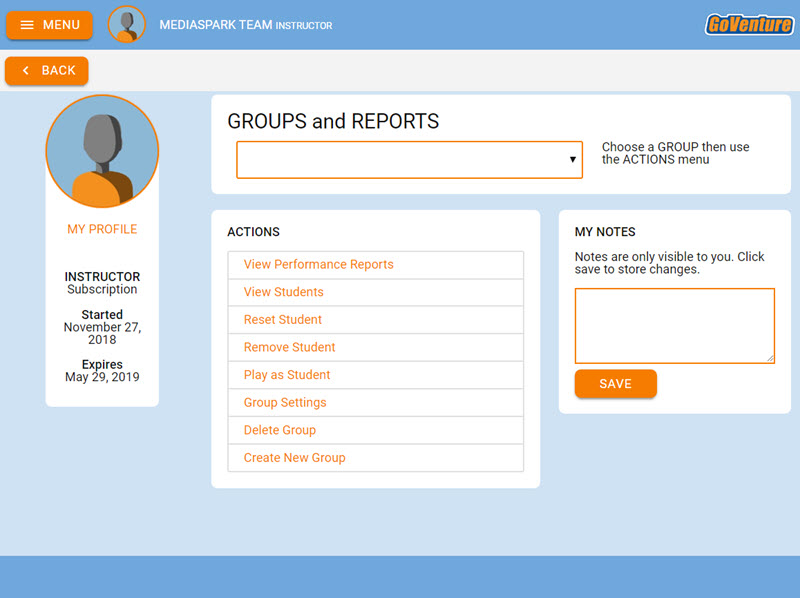Viewport: 800px width, 598px height.
Task: Click the GoVenture logo
Action: point(749,24)
